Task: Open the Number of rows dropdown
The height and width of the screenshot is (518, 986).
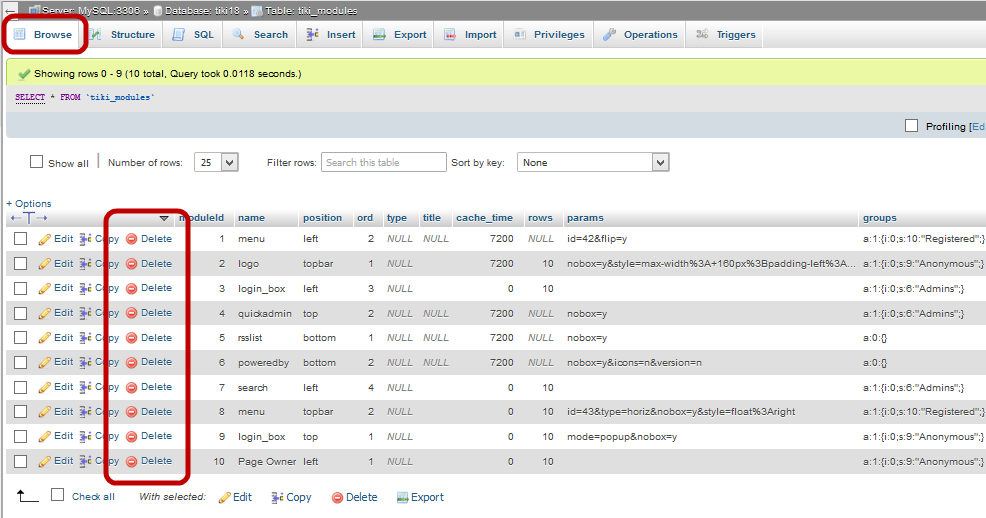Action: pos(215,162)
